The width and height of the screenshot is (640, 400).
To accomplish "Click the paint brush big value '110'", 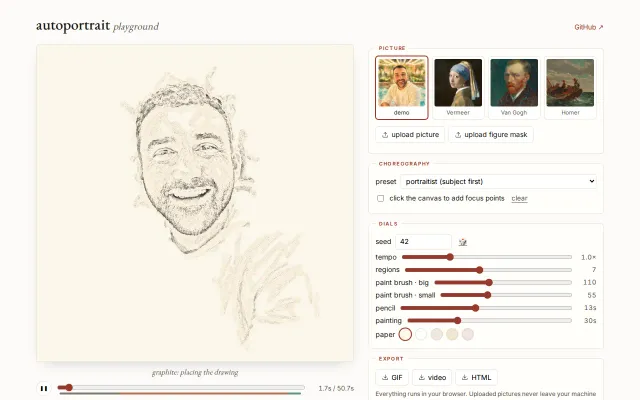I will click(589, 282).
